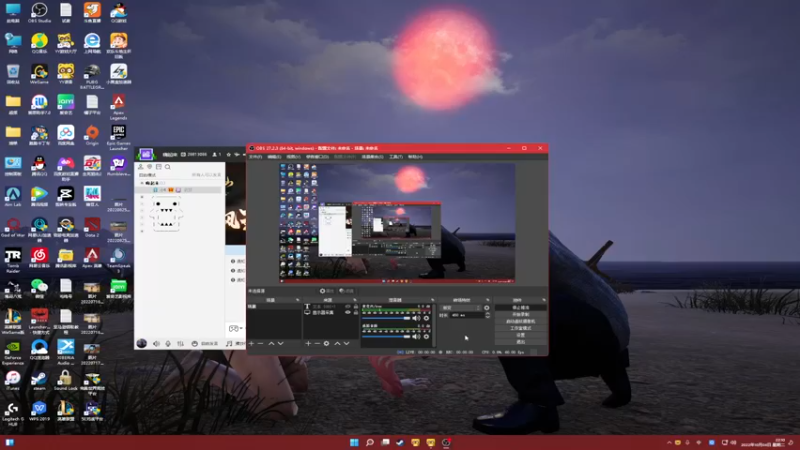Click user avatar in YY window bottom bar
This screenshot has width=800, height=450.
pyautogui.click(x=142, y=343)
